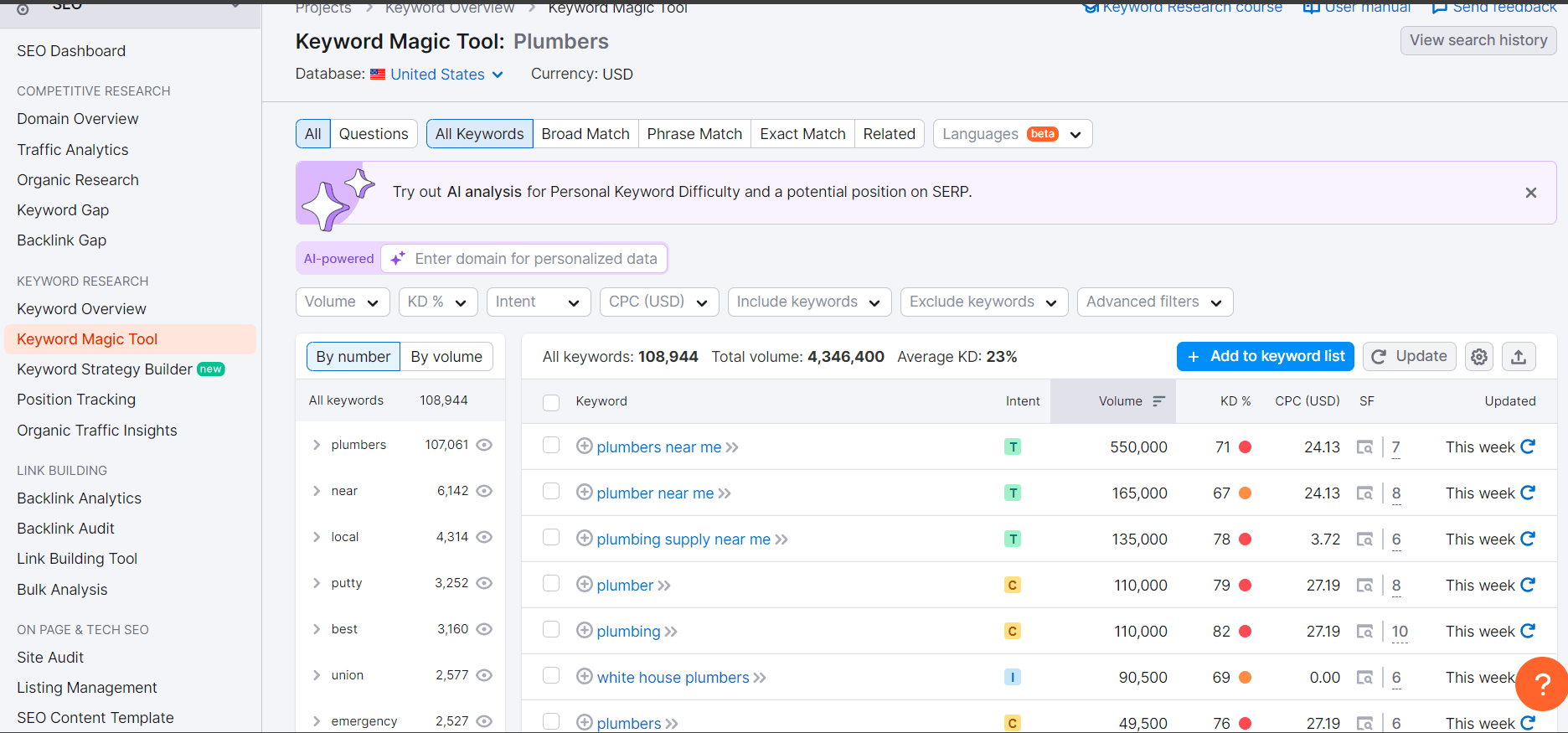Select all keywords header checkbox
1568x733 pixels.
pyautogui.click(x=551, y=403)
